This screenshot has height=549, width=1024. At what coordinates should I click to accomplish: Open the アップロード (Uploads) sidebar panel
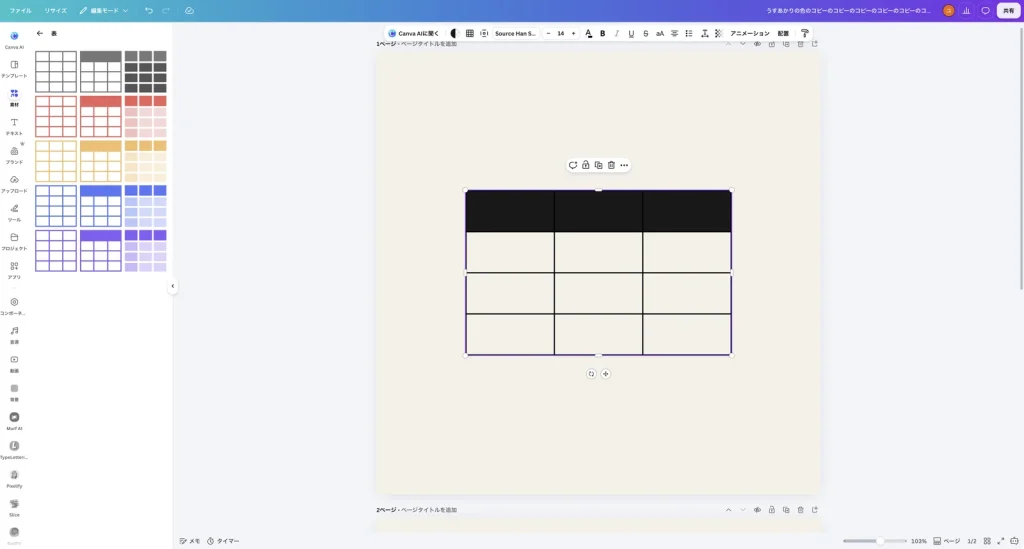pos(14,183)
